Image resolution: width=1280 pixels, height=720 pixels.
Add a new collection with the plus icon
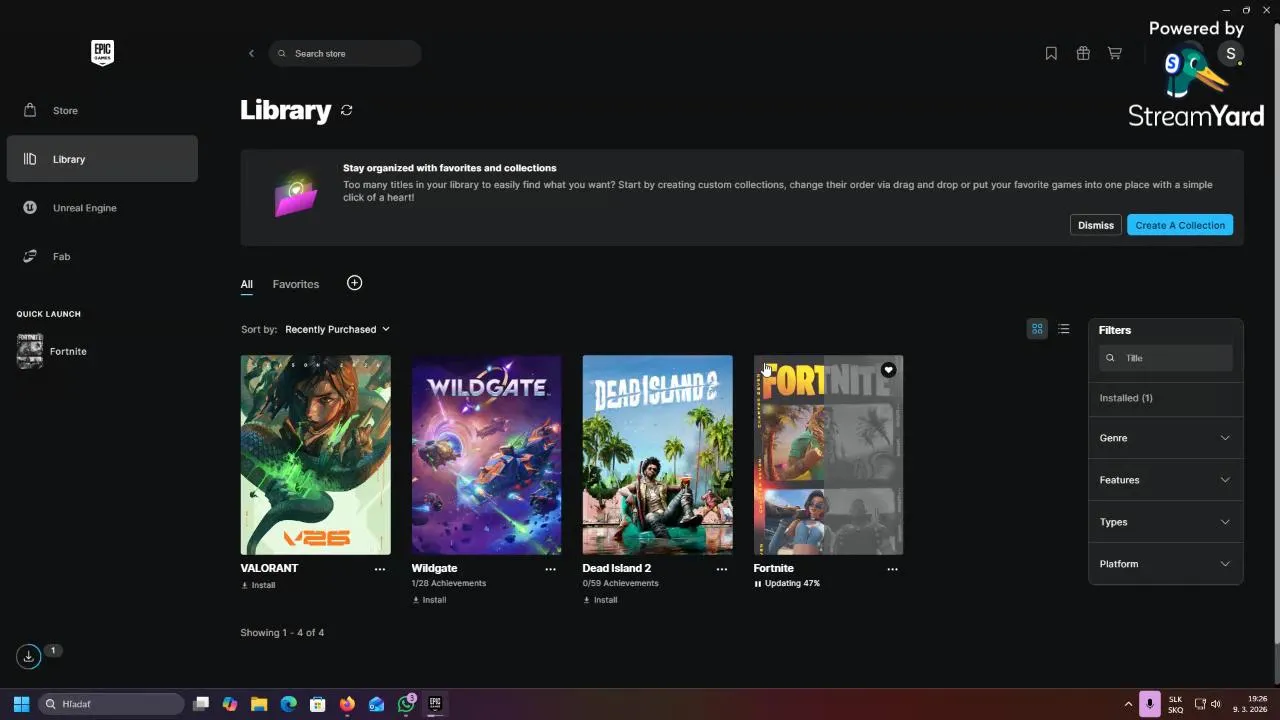click(354, 283)
